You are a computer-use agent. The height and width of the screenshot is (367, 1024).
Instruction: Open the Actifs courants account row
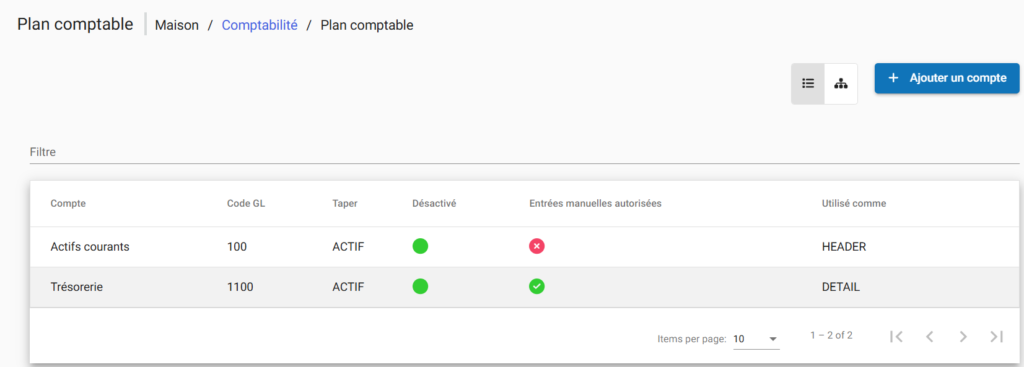pos(526,247)
